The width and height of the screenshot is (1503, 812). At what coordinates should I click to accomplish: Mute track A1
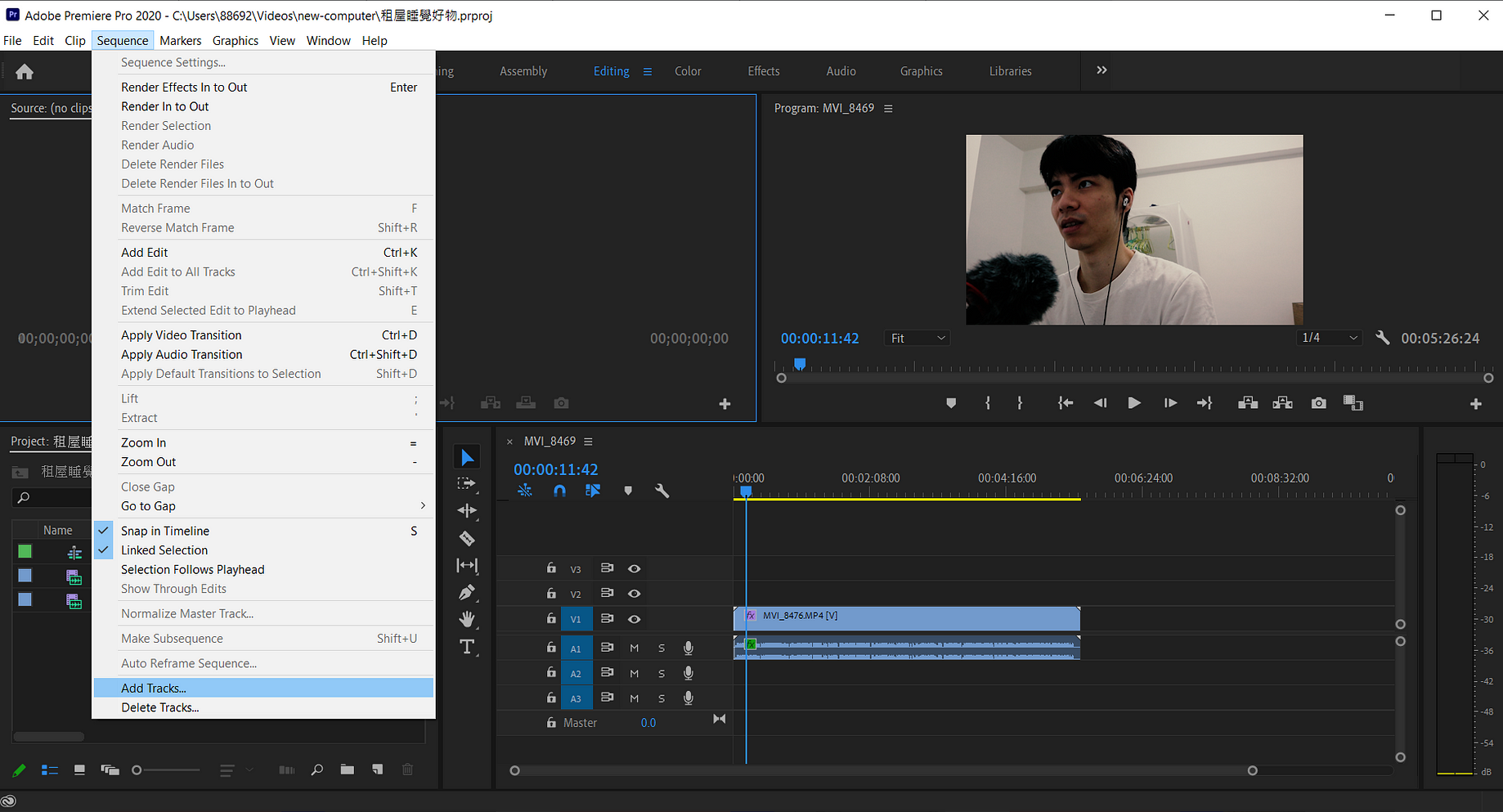[634, 648]
